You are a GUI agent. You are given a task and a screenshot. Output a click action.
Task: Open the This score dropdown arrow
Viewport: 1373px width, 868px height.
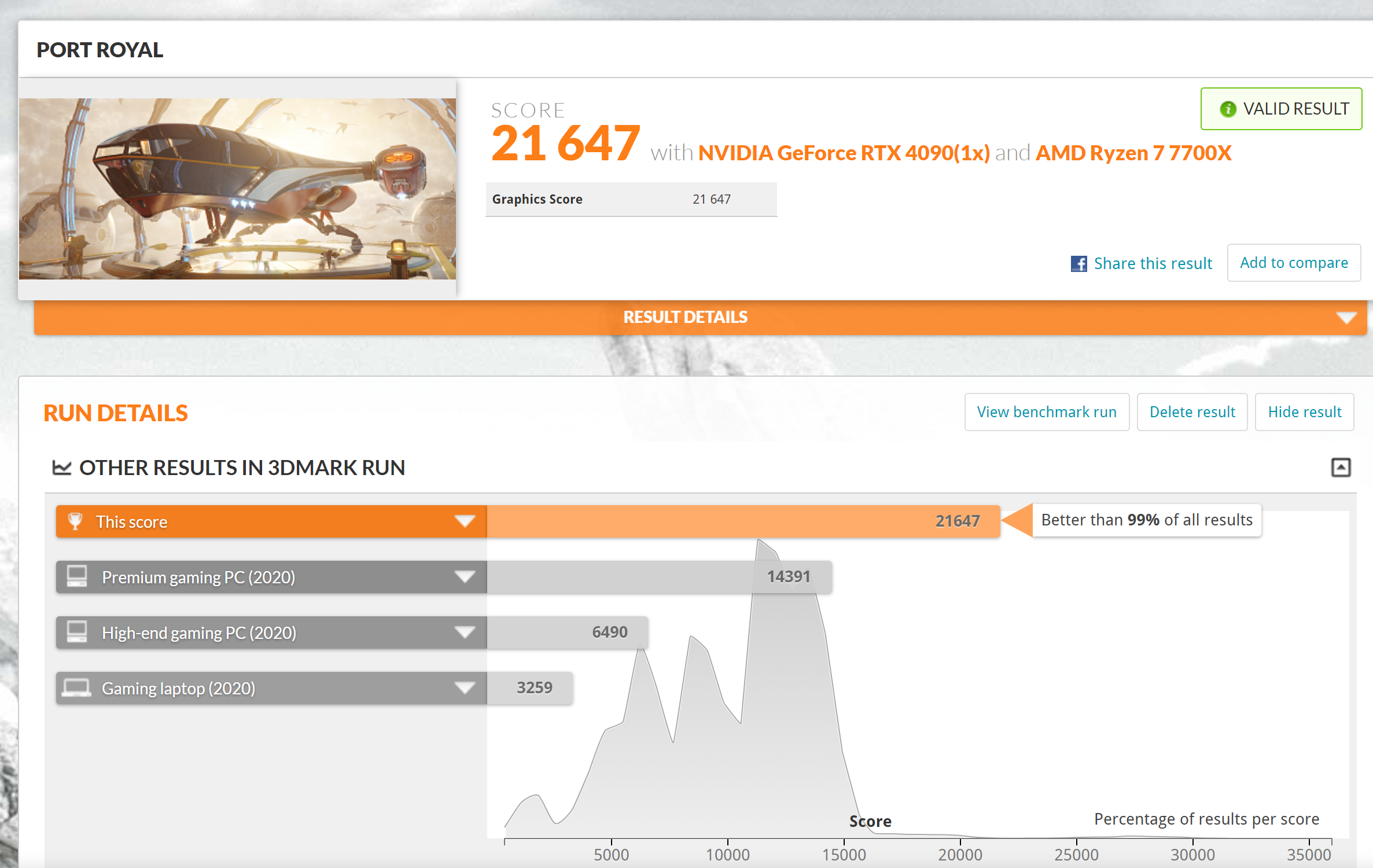pos(465,521)
